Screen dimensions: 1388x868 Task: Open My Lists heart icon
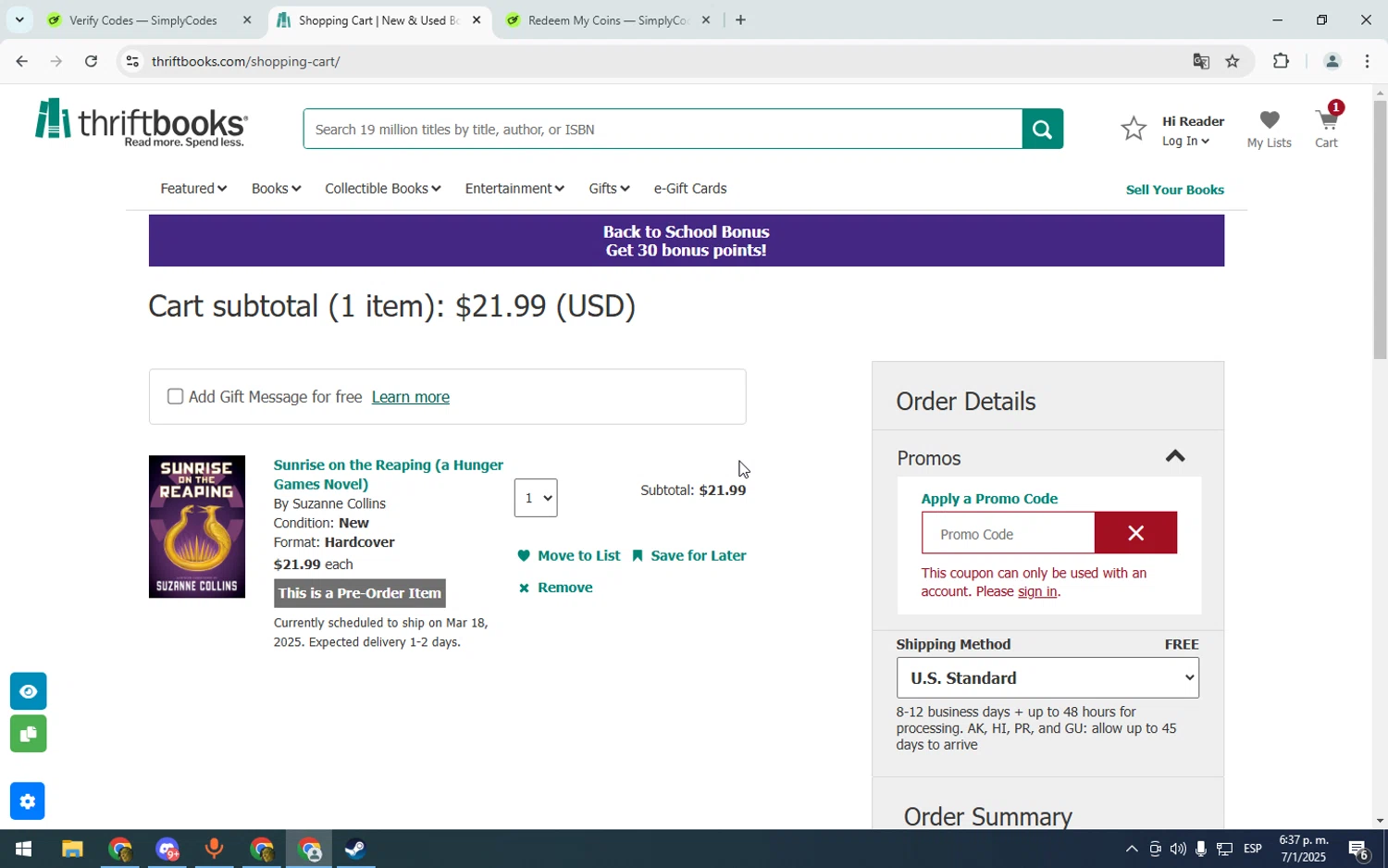pos(1269,128)
